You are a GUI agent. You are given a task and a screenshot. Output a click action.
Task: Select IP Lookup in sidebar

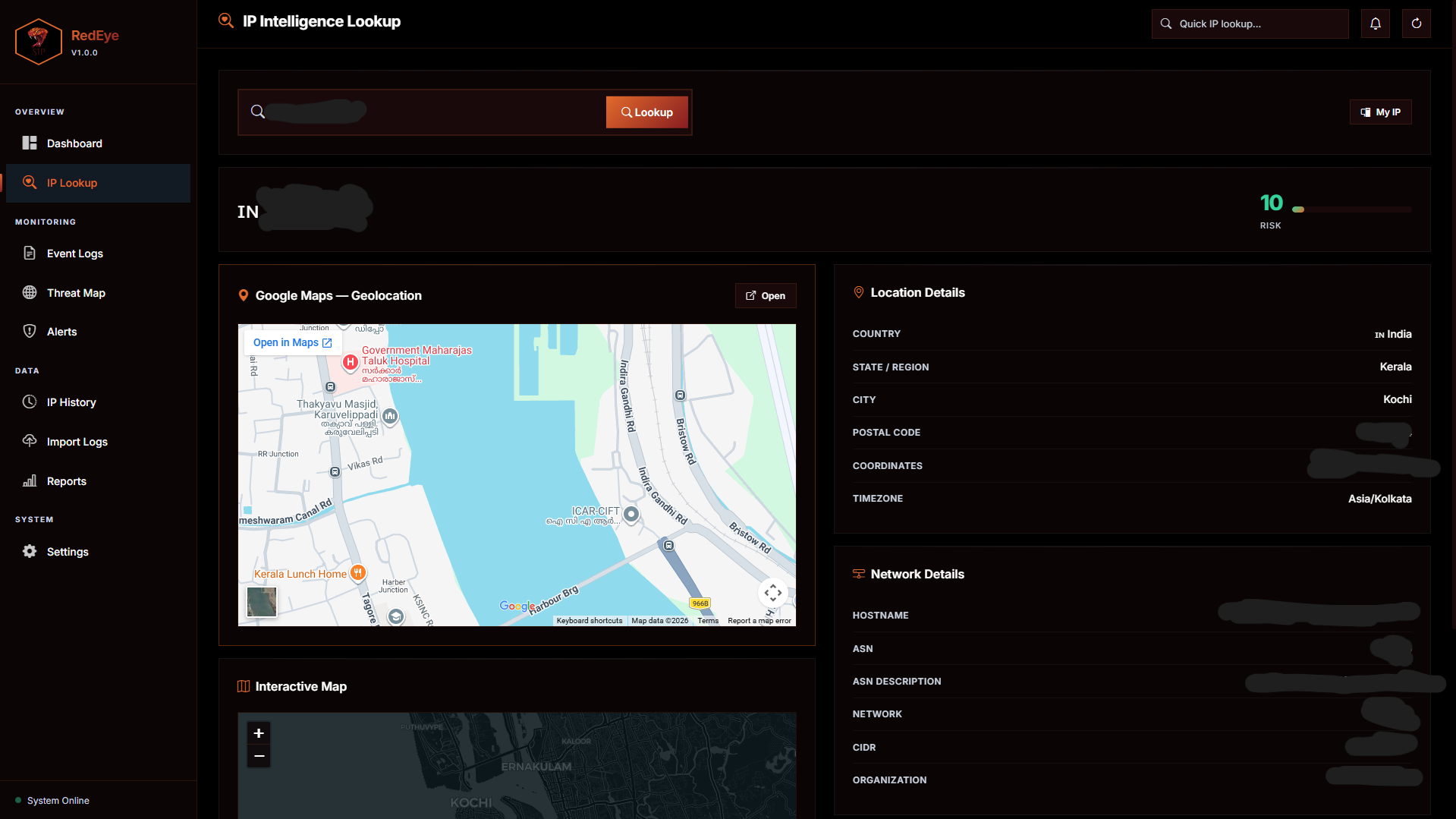click(x=98, y=183)
